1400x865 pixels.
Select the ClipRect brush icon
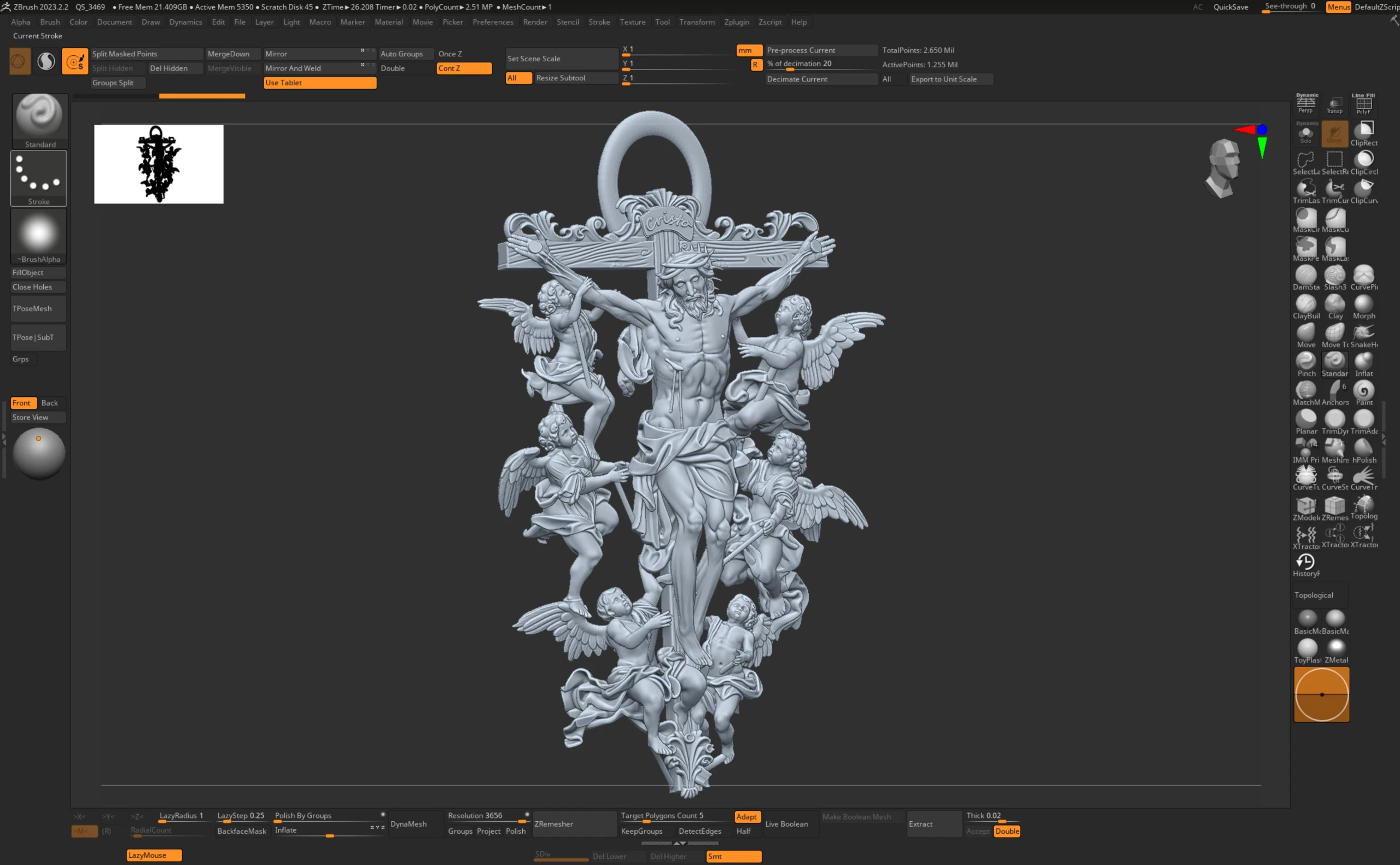tap(1363, 133)
